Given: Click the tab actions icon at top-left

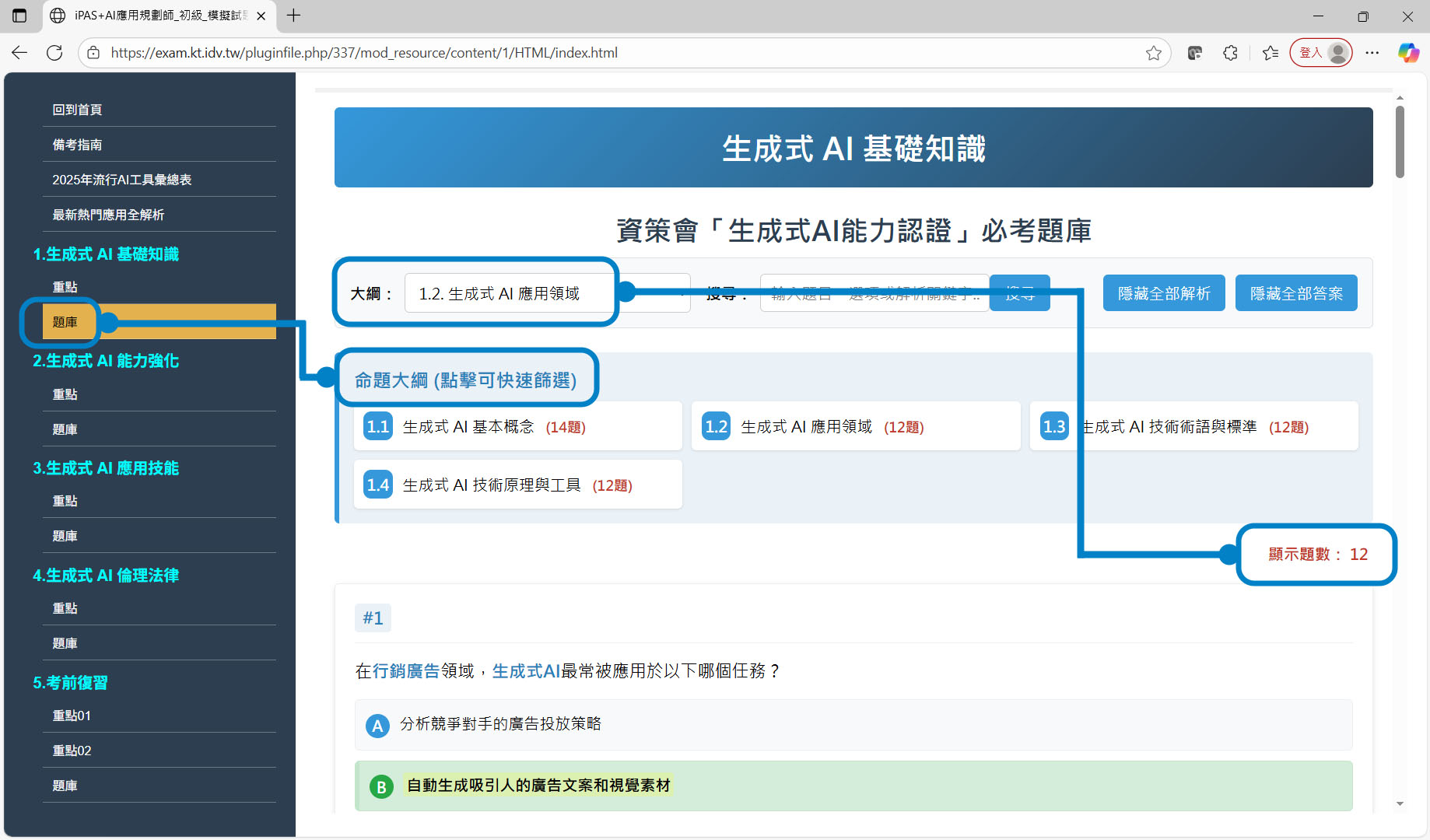Looking at the screenshot, I should coord(19,16).
